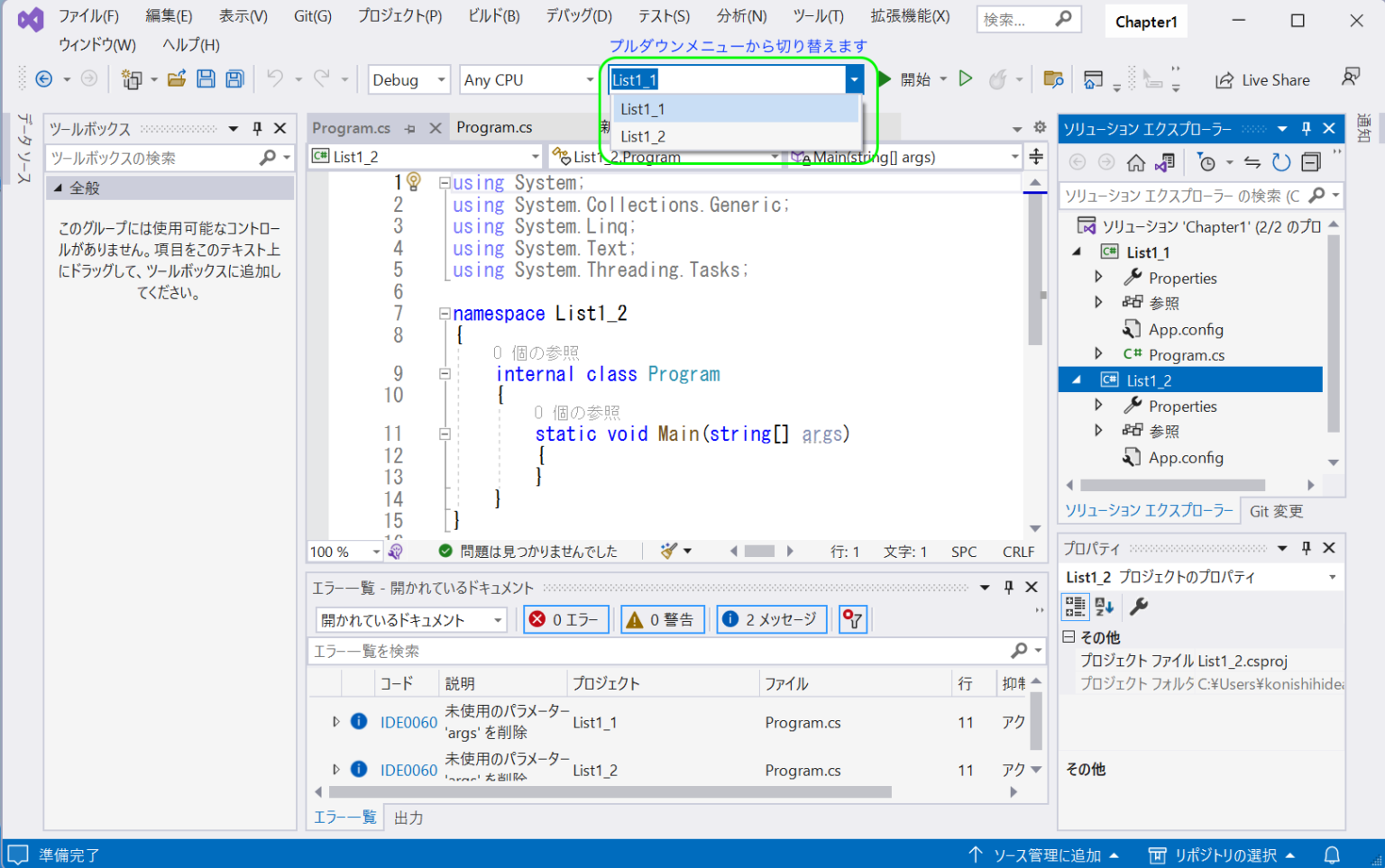
Task: Run without debugging via green outline triangle
Action: coord(965,79)
